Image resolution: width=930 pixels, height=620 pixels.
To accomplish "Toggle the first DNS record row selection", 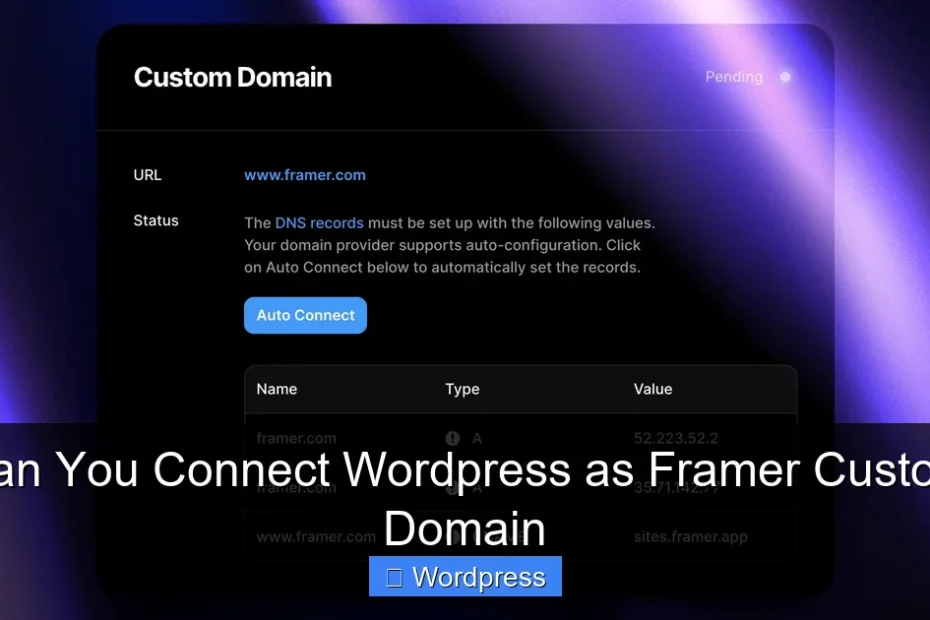I will point(520,438).
